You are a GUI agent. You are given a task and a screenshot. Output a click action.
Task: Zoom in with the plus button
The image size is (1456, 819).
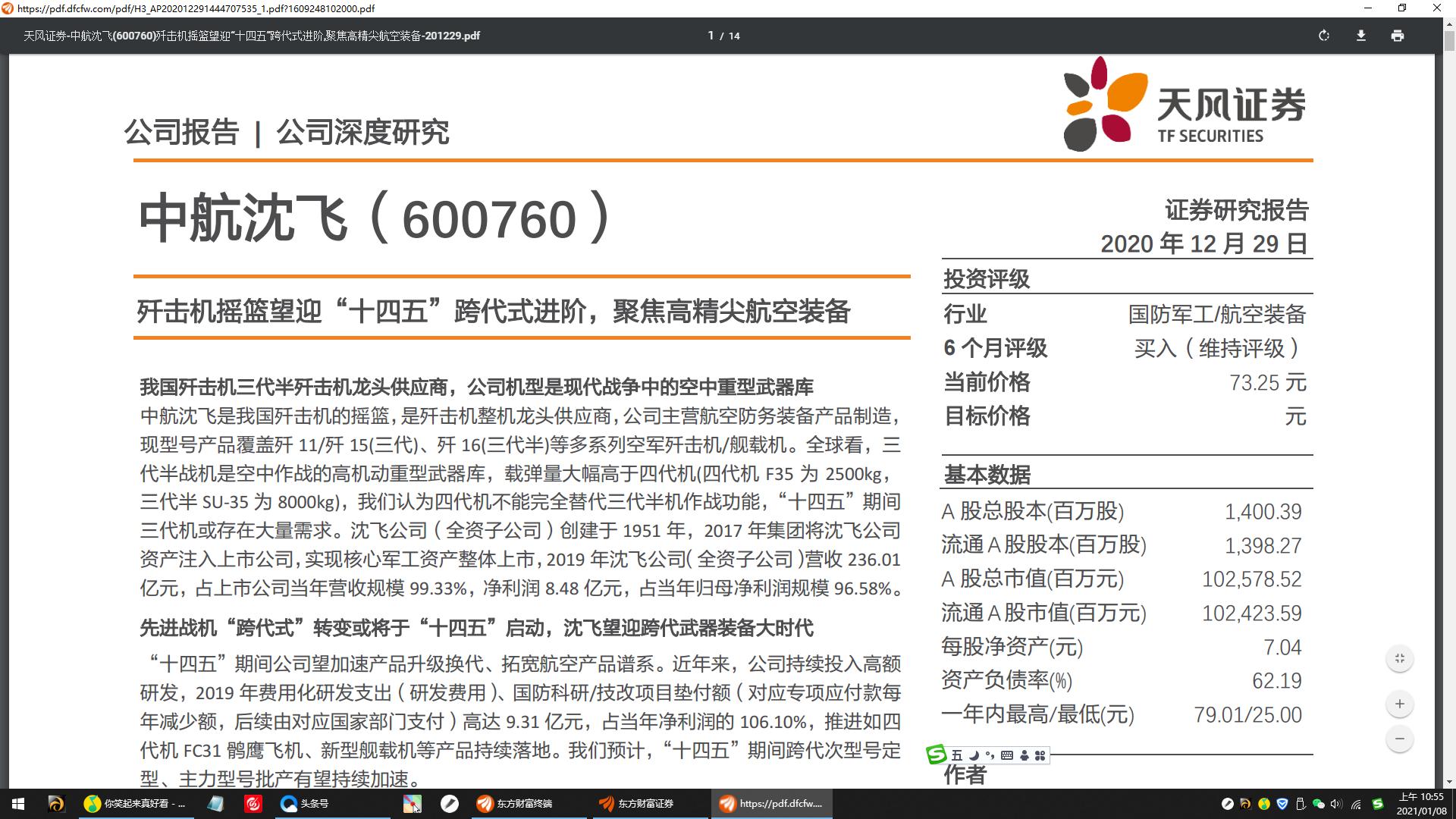click(1400, 704)
